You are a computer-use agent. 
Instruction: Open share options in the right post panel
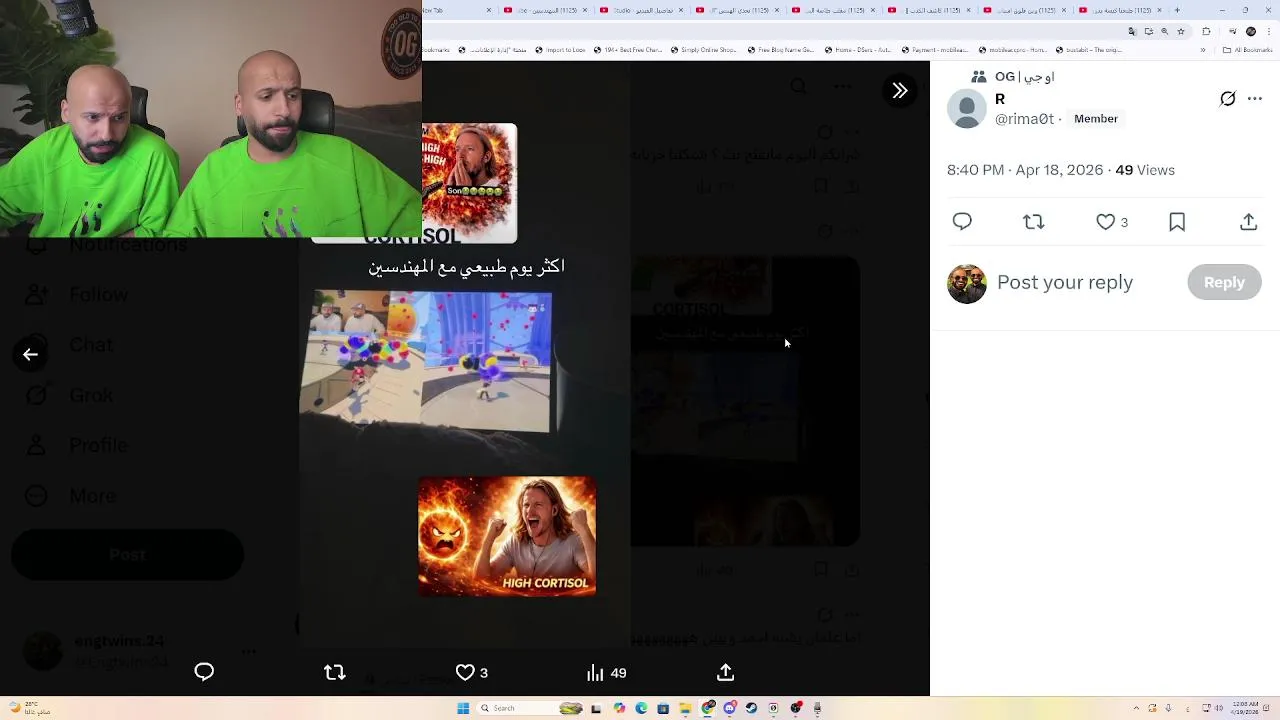(1248, 222)
